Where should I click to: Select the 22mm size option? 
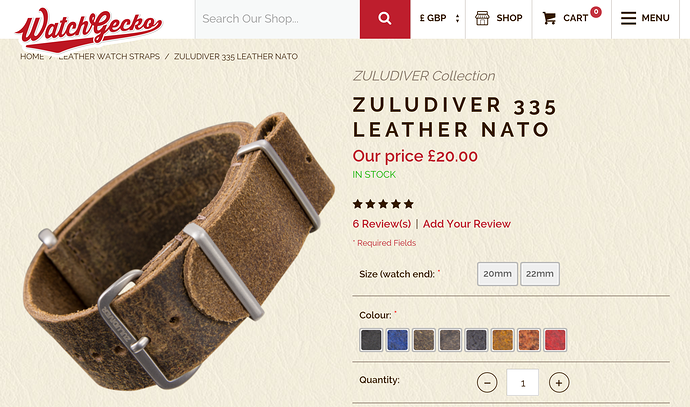540,274
